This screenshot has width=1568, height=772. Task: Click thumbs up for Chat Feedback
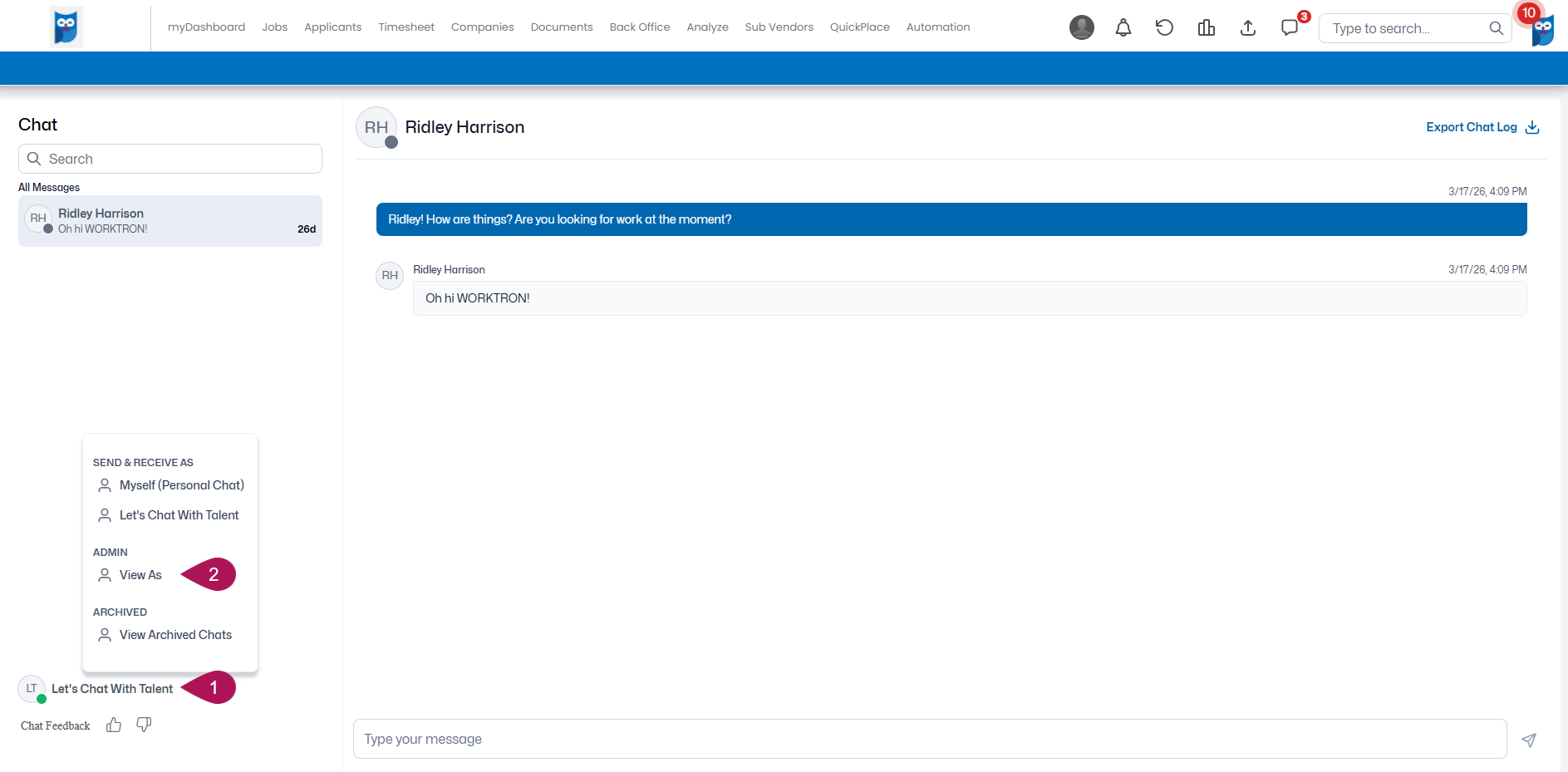point(114,725)
